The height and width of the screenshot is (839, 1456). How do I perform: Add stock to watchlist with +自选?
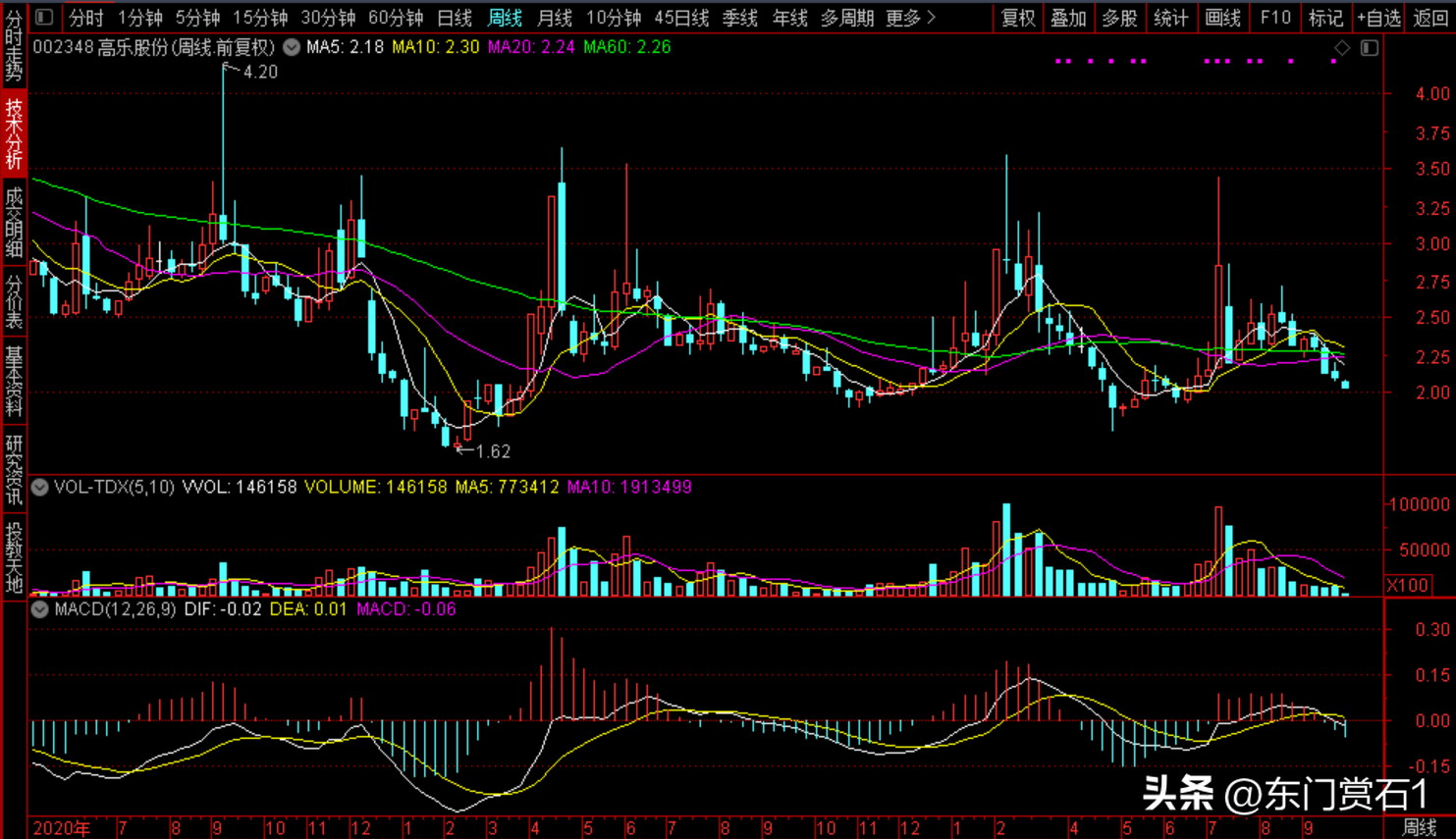(x=1379, y=18)
